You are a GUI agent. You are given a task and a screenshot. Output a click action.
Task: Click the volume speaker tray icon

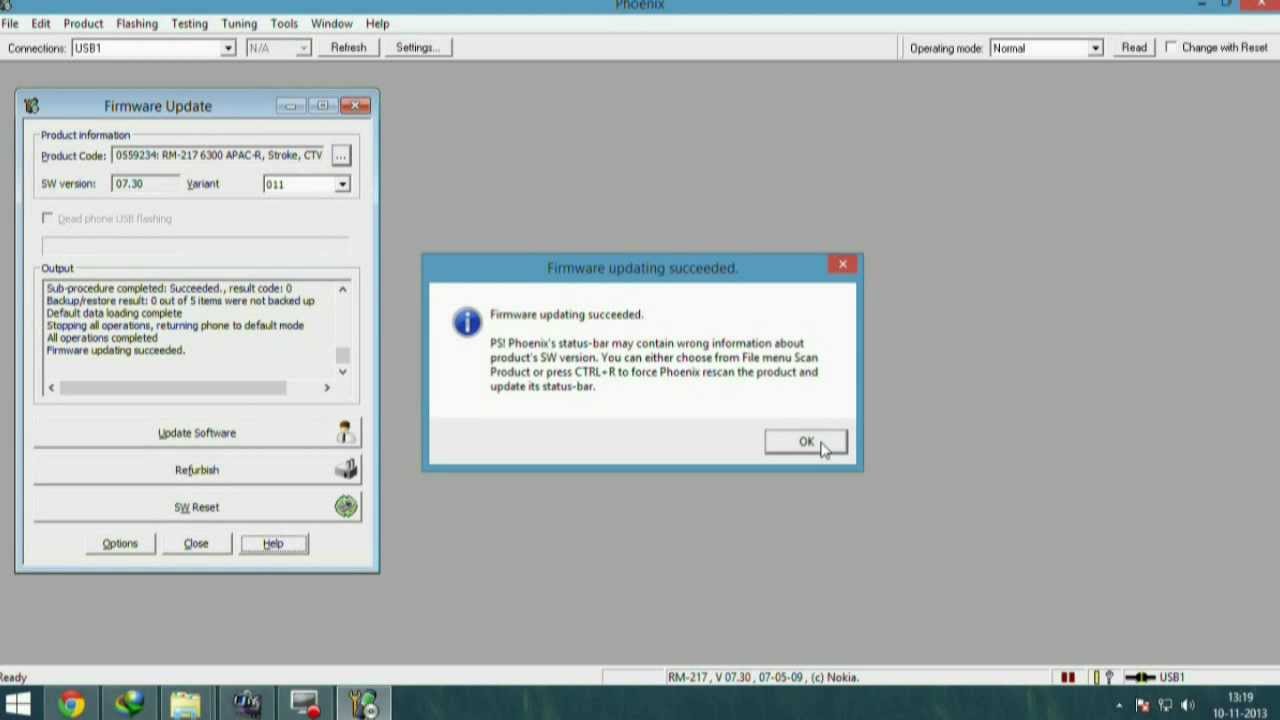[x=1188, y=706]
